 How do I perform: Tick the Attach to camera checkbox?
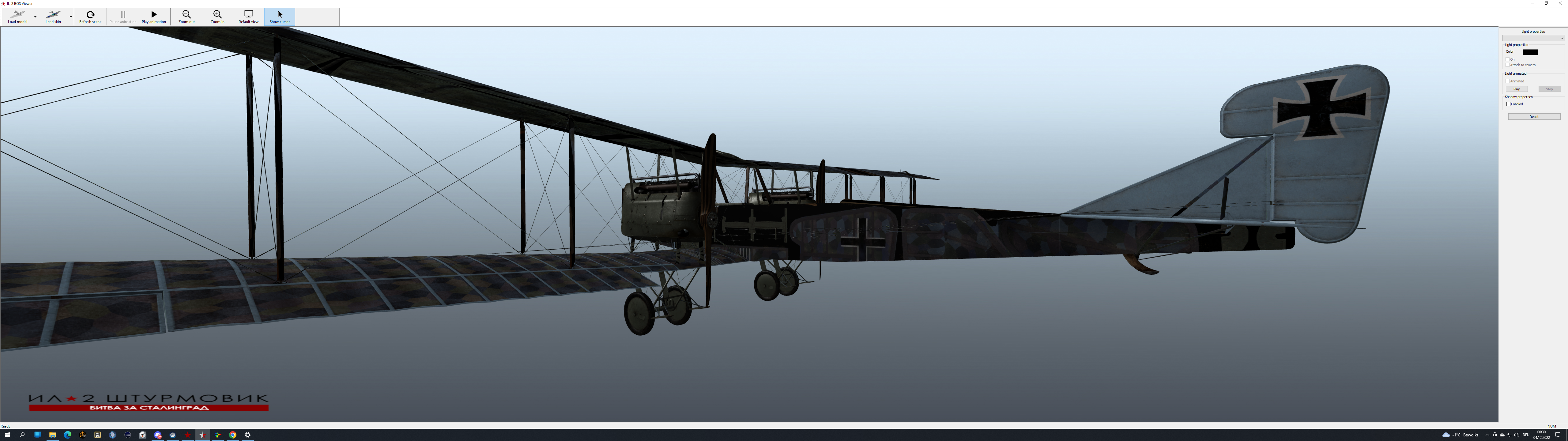pyautogui.click(x=1508, y=65)
